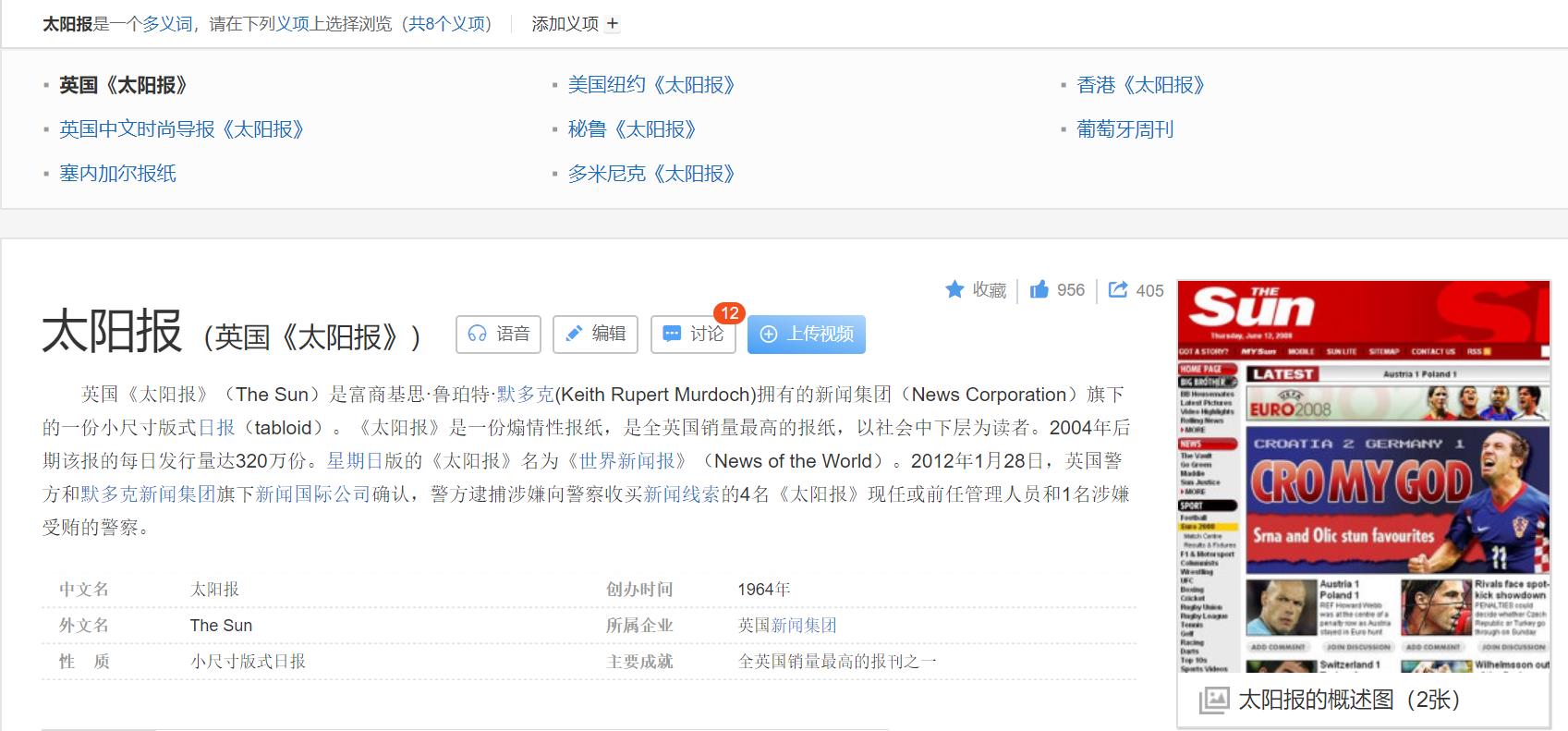Image resolution: width=1568 pixels, height=731 pixels.
Task: Click the 405 share count
Action: (x=1149, y=290)
